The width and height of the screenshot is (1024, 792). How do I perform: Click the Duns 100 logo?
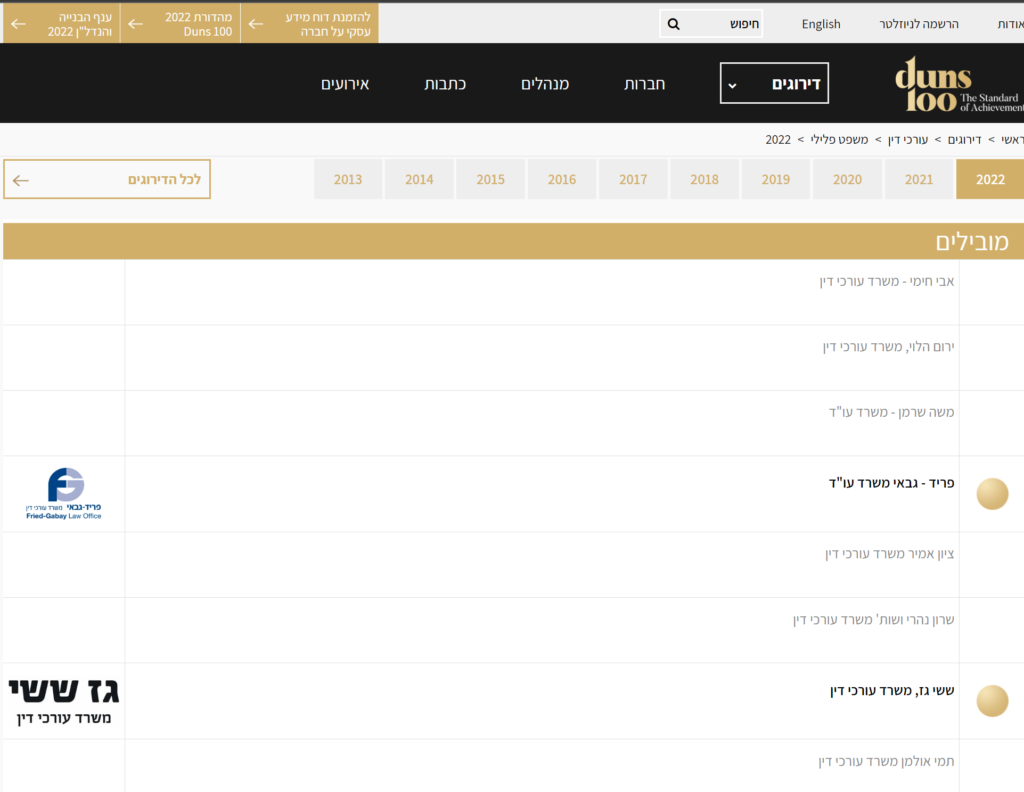click(x=958, y=84)
